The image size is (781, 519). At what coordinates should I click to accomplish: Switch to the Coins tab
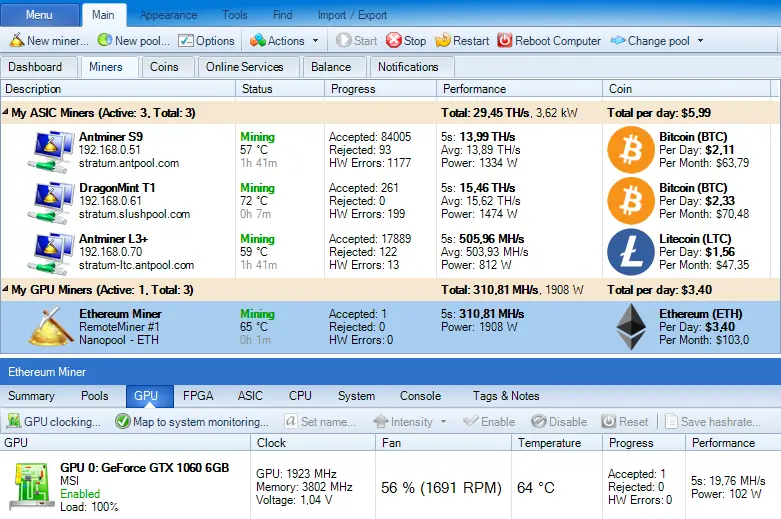coord(164,67)
